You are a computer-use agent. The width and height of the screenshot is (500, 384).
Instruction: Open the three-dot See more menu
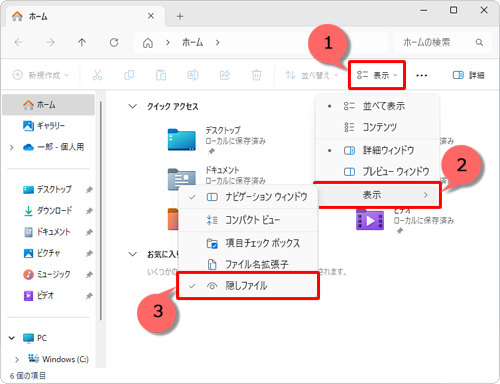pyautogui.click(x=422, y=75)
